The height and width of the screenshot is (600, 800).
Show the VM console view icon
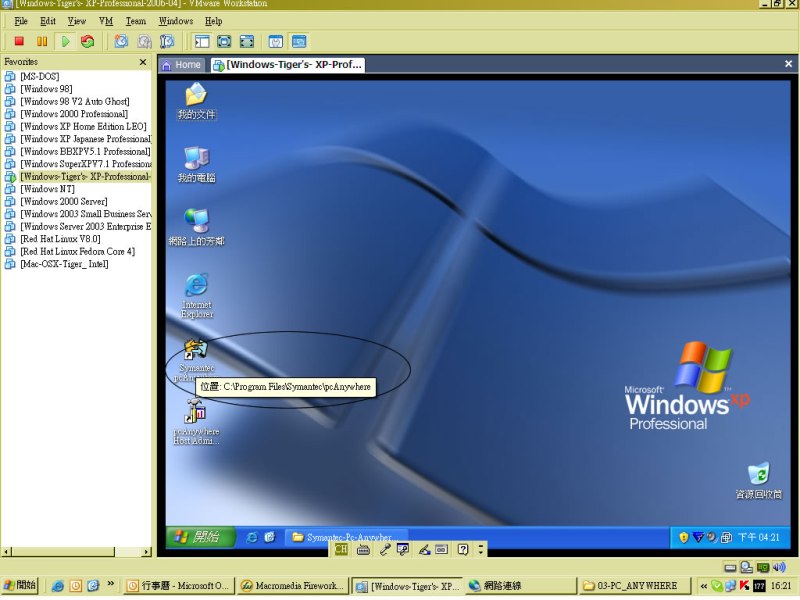(299, 41)
